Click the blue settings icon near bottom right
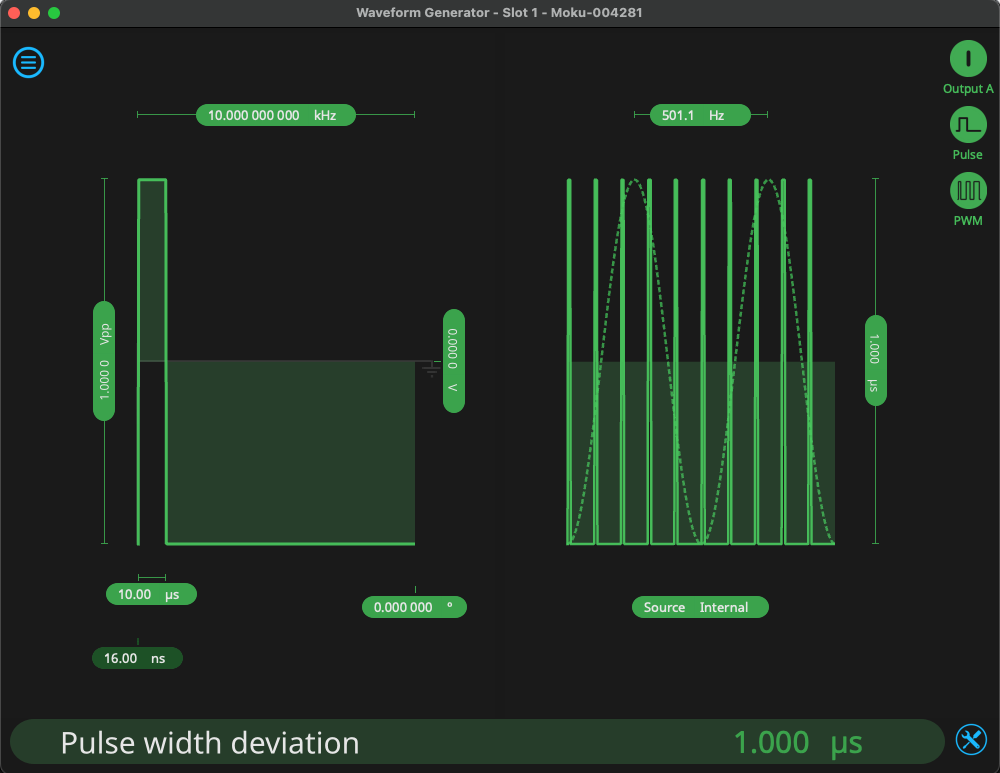Viewport: 1000px width, 773px height. tap(971, 740)
